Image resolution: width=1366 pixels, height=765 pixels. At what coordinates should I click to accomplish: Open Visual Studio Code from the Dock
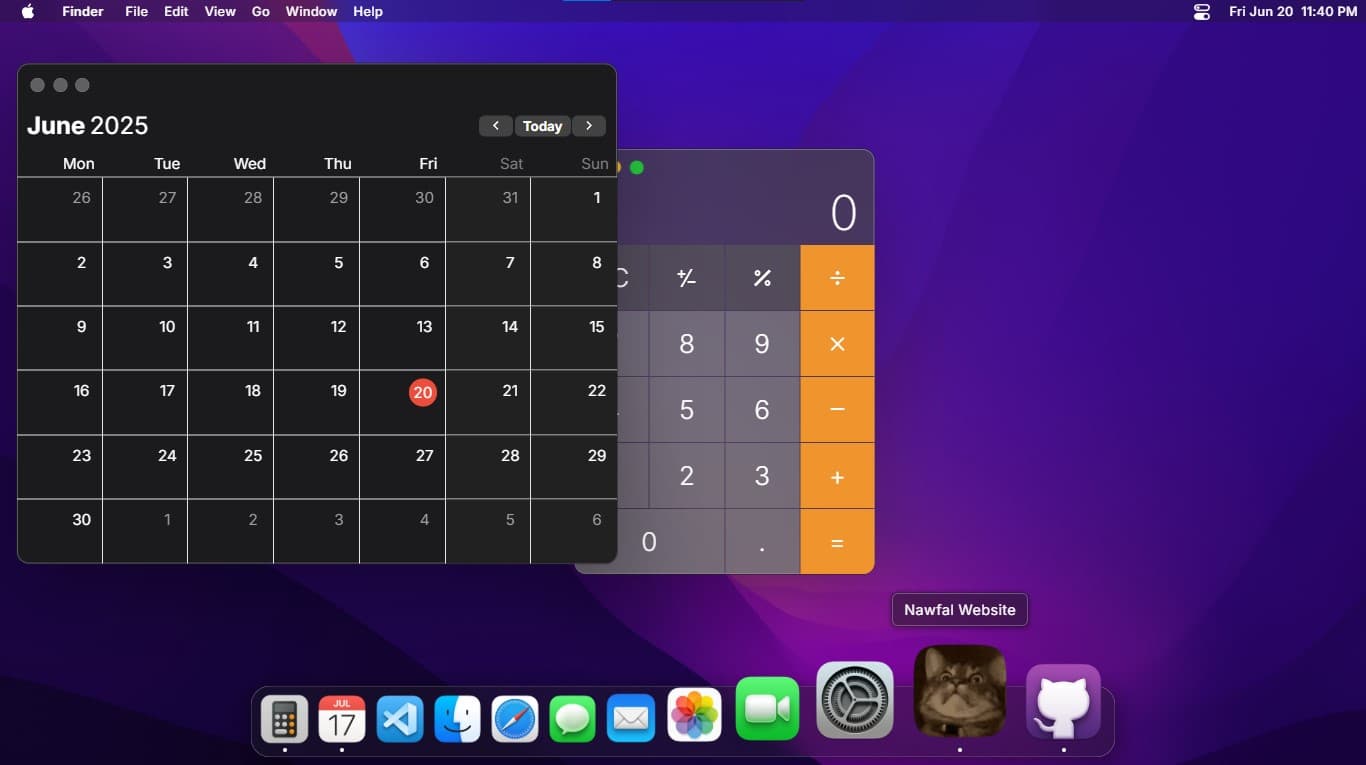(399, 717)
